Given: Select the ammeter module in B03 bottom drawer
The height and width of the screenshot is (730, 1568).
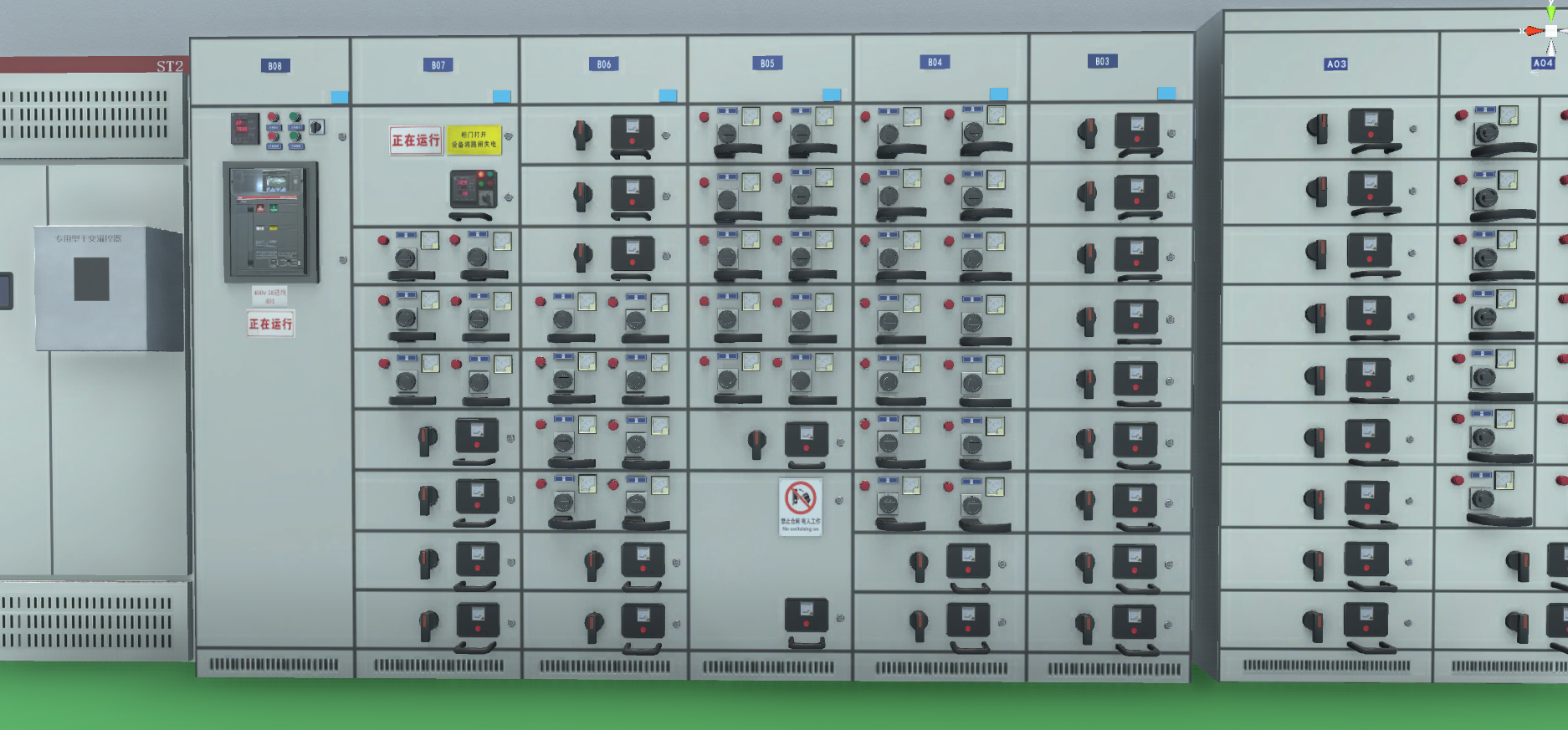Looking at the screenshot, I should 1134,622.
